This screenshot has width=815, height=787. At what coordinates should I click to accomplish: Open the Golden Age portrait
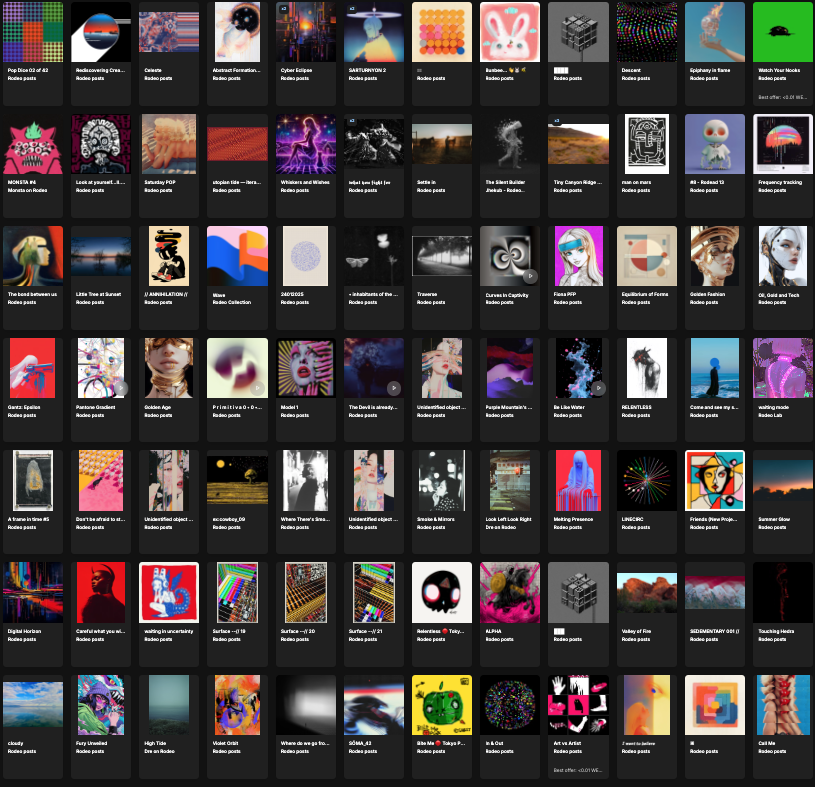pyautogui.click(x=169, y=368)
